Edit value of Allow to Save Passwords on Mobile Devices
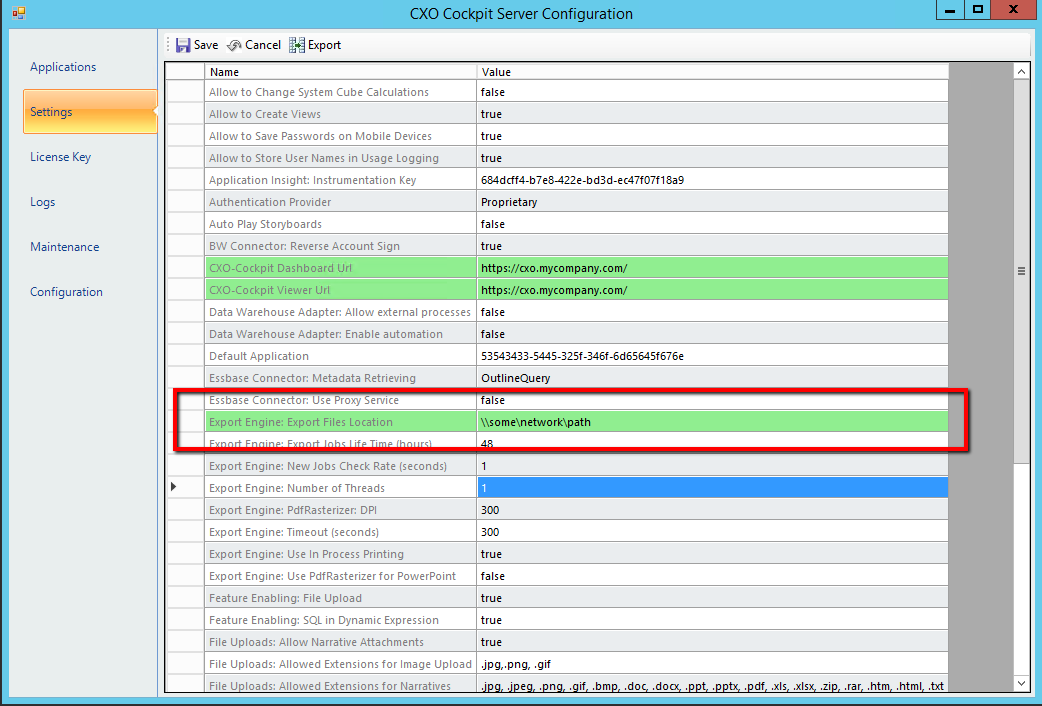This screenshot has width=1042, height=706. (x=712, y=136)
